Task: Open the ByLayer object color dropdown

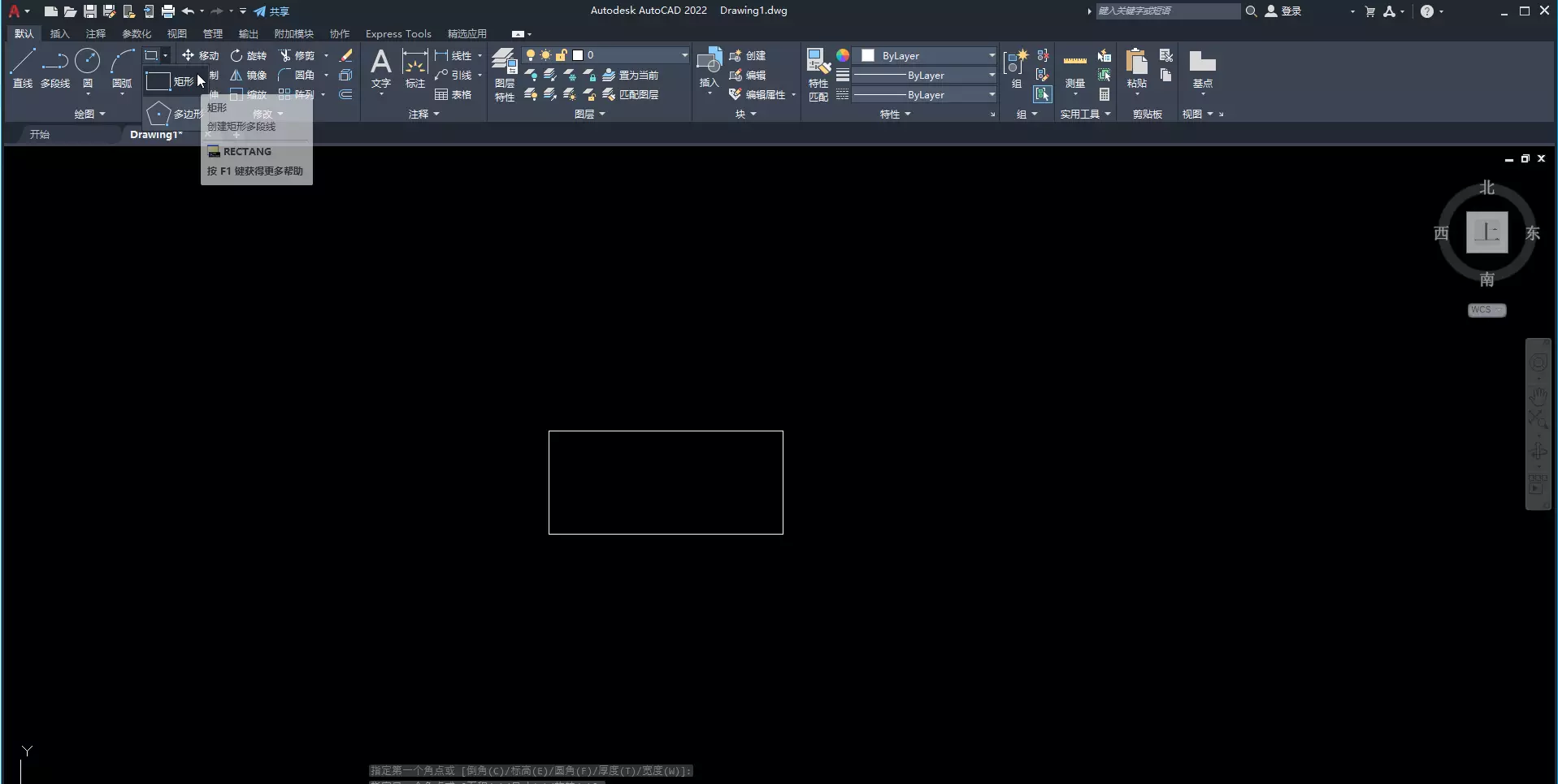Action: tap(991, 55)
